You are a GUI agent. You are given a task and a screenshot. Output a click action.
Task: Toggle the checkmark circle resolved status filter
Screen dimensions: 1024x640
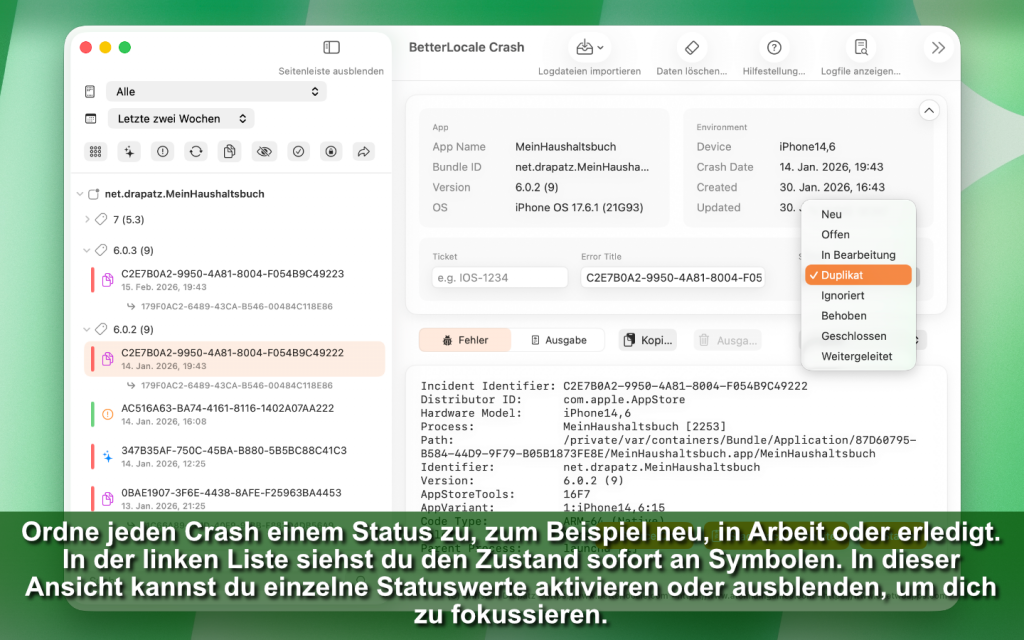click(297, 151)
